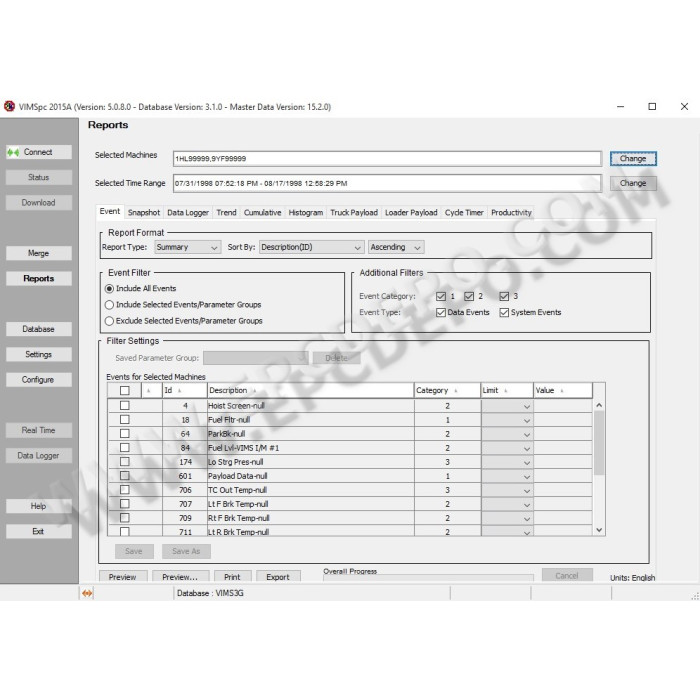Open the Merge sidebar section
The height and width of the screenshot is (700, 700).
pos(38,254)
